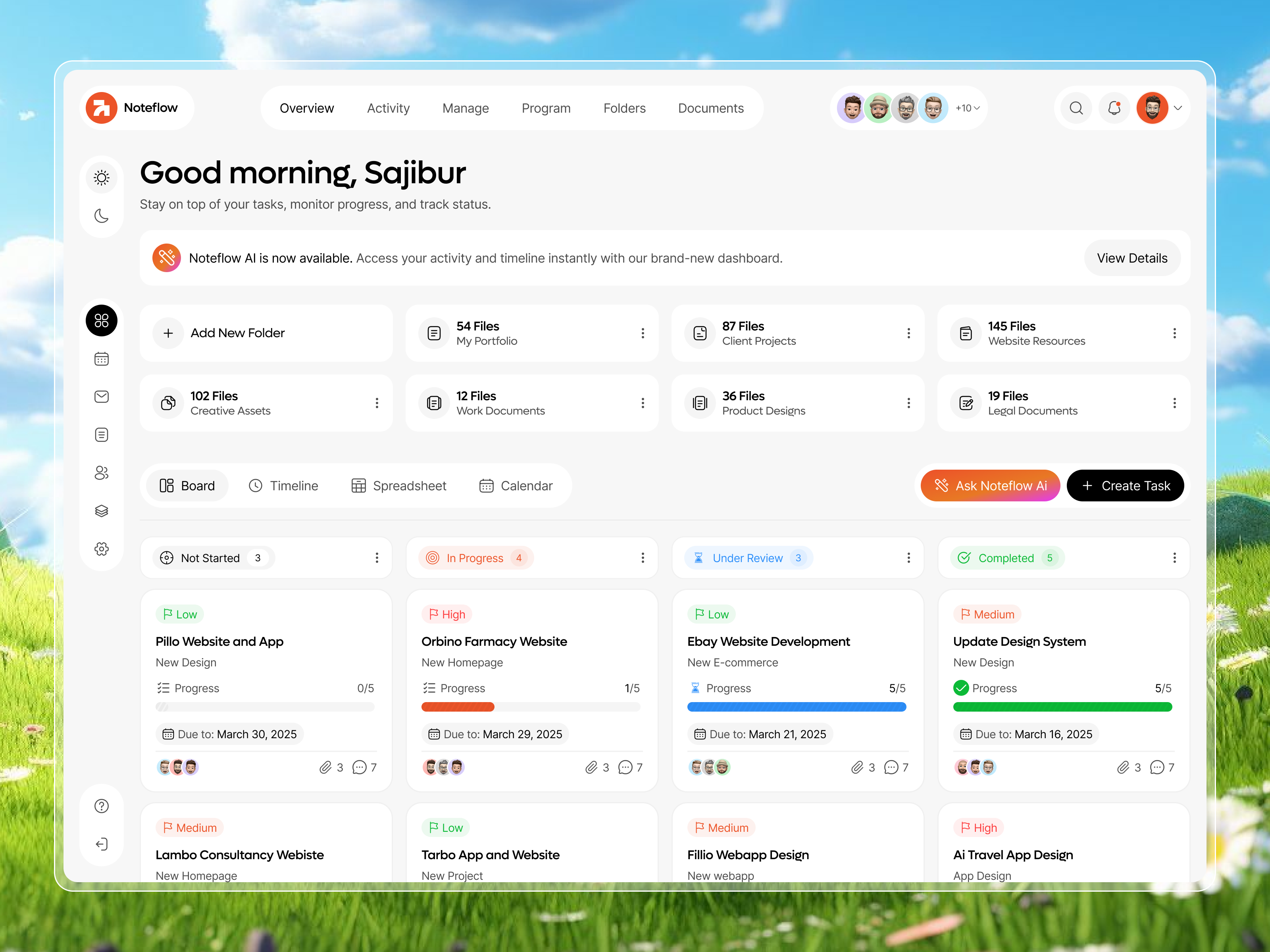
Task: Switch to the Timeline view tab
Action: point(284,485)
